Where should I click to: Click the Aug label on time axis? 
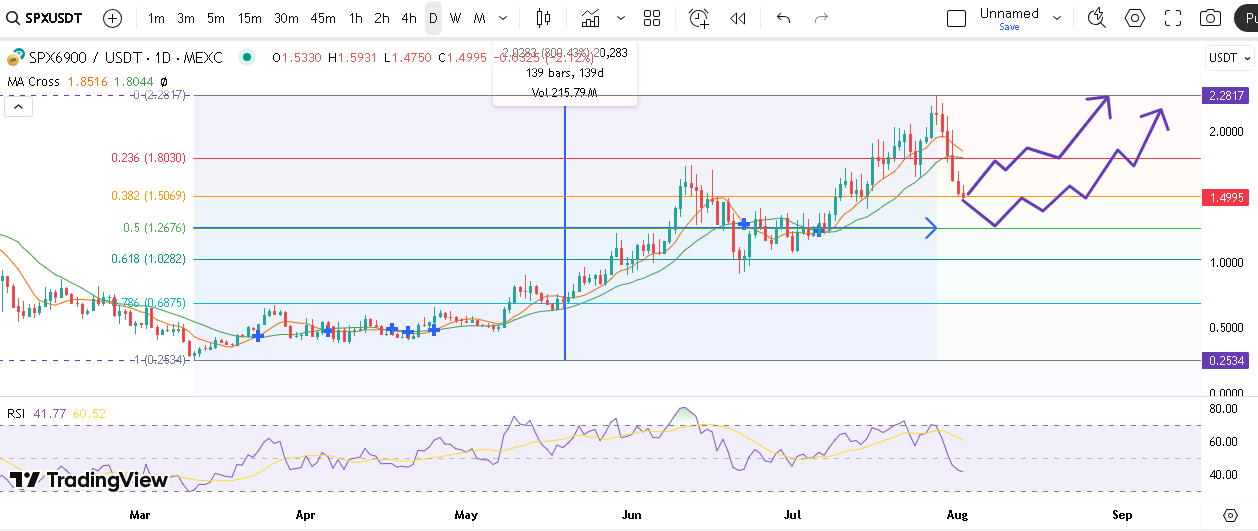(956, 514)
